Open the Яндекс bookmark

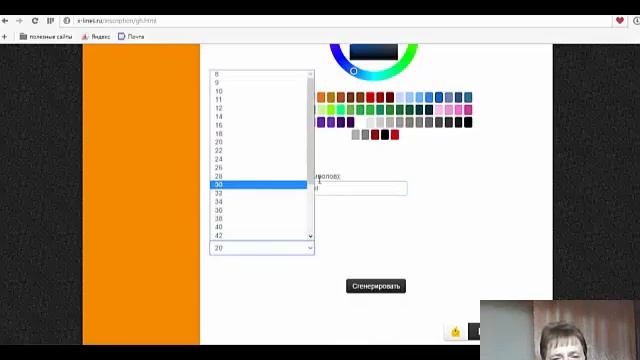click(x=96, y=37)
